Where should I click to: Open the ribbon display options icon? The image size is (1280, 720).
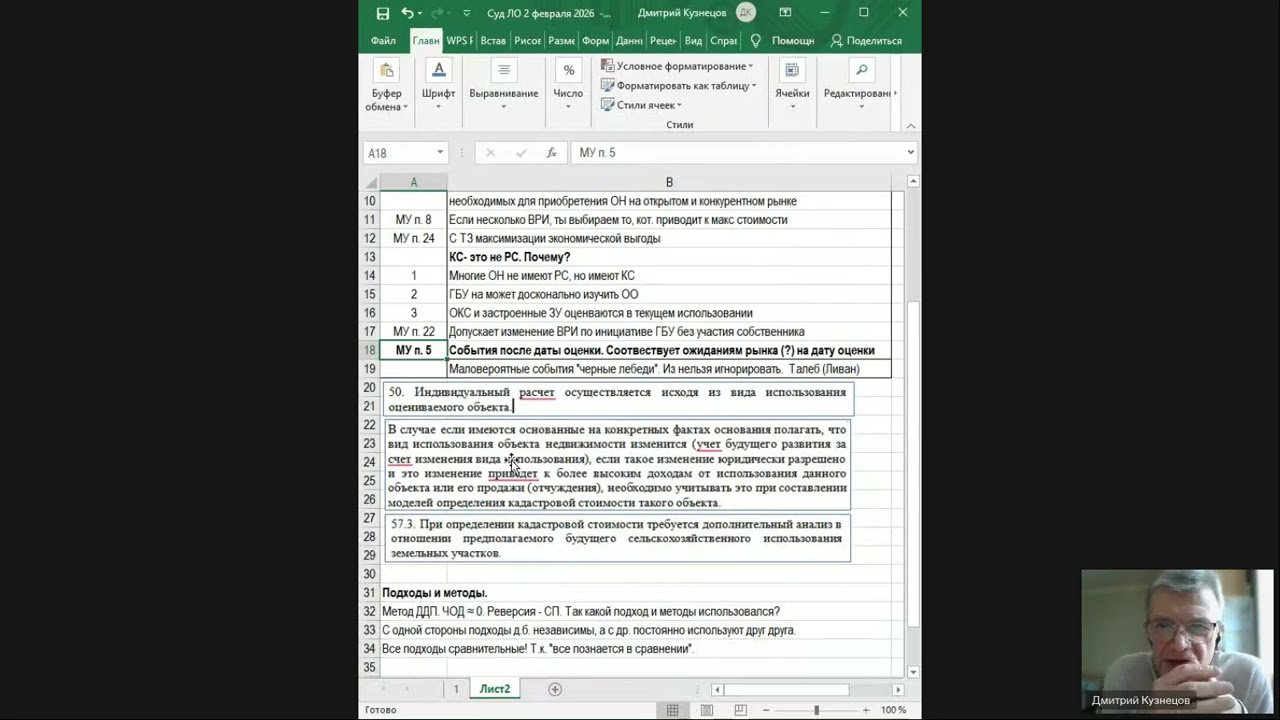coord(785,13)
